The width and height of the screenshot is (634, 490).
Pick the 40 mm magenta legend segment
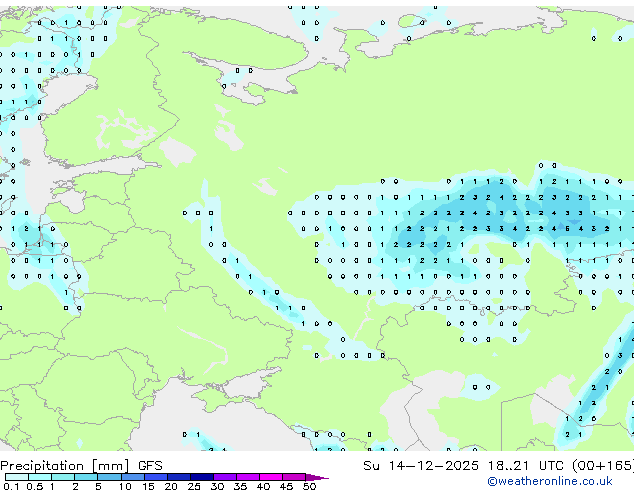tap(271, 477)
